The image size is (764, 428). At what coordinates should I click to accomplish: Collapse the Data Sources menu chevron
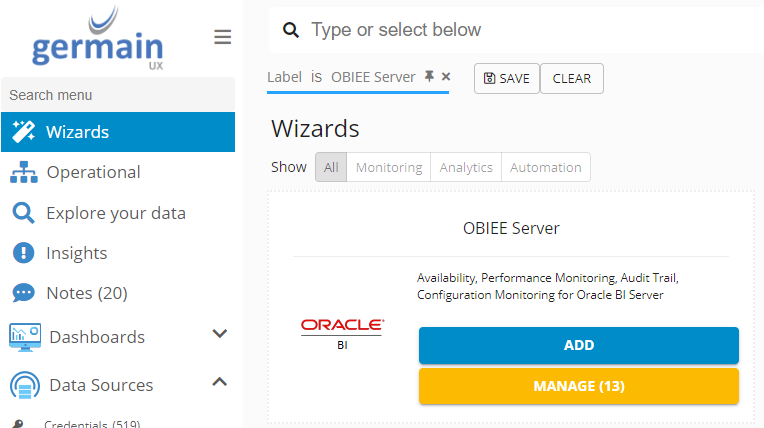pyautogui.click(x=220, y=382)
